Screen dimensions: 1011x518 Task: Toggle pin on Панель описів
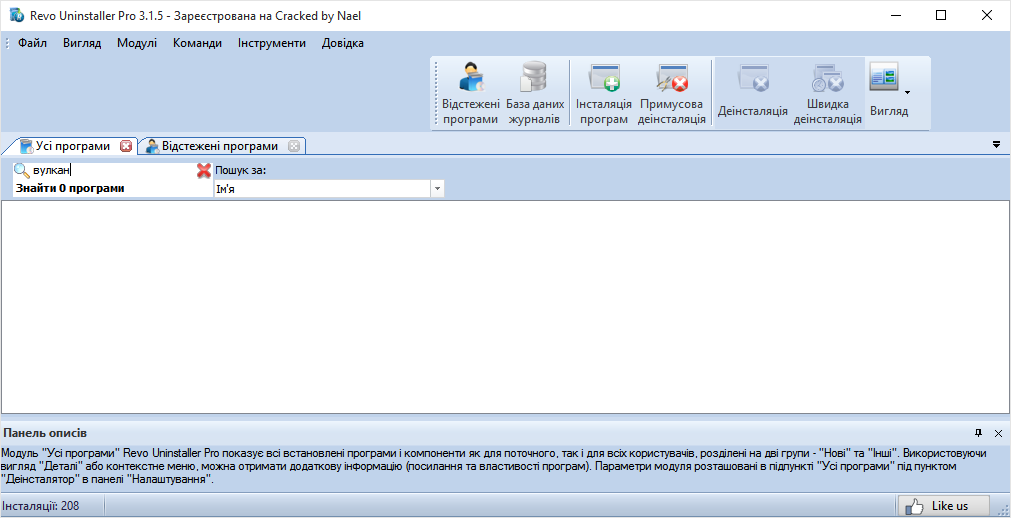(x=979, y=433)
